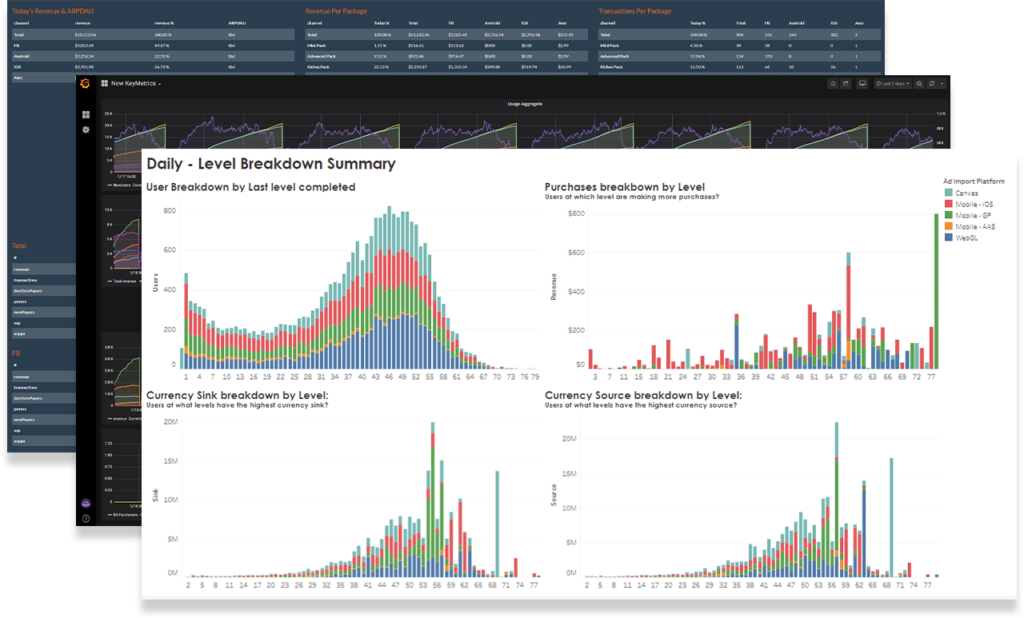The image size is (1024, 618).
Task: Click the share dashboard icon
Action: click(x=846, y=84)
